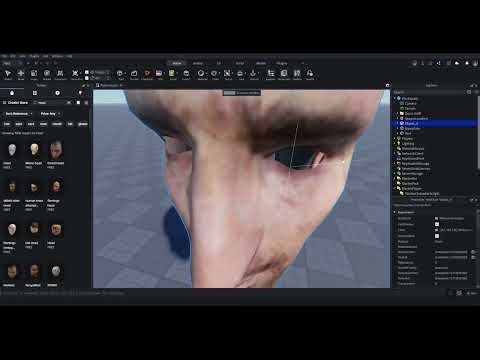The height and width of the screenshot is (360, 480).
Task: Click the Explorer toolbar icon
Action: [x=271, y=74]
